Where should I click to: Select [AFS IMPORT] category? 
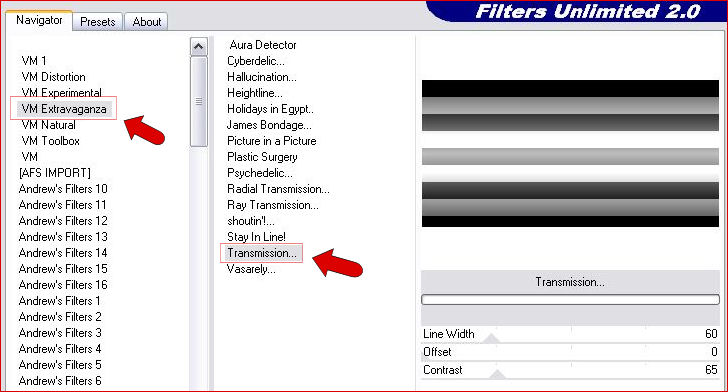(x=55, y=173)
